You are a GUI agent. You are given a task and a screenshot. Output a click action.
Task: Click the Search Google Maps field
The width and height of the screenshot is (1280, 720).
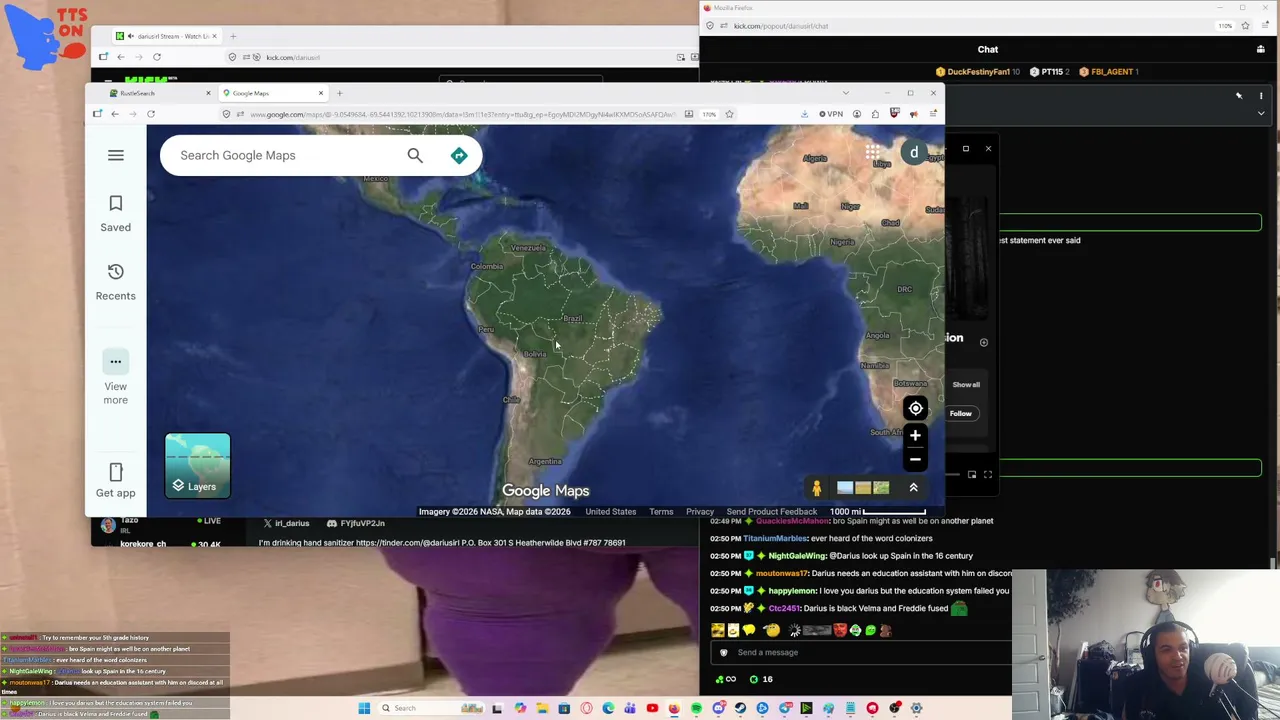(288, 155)
